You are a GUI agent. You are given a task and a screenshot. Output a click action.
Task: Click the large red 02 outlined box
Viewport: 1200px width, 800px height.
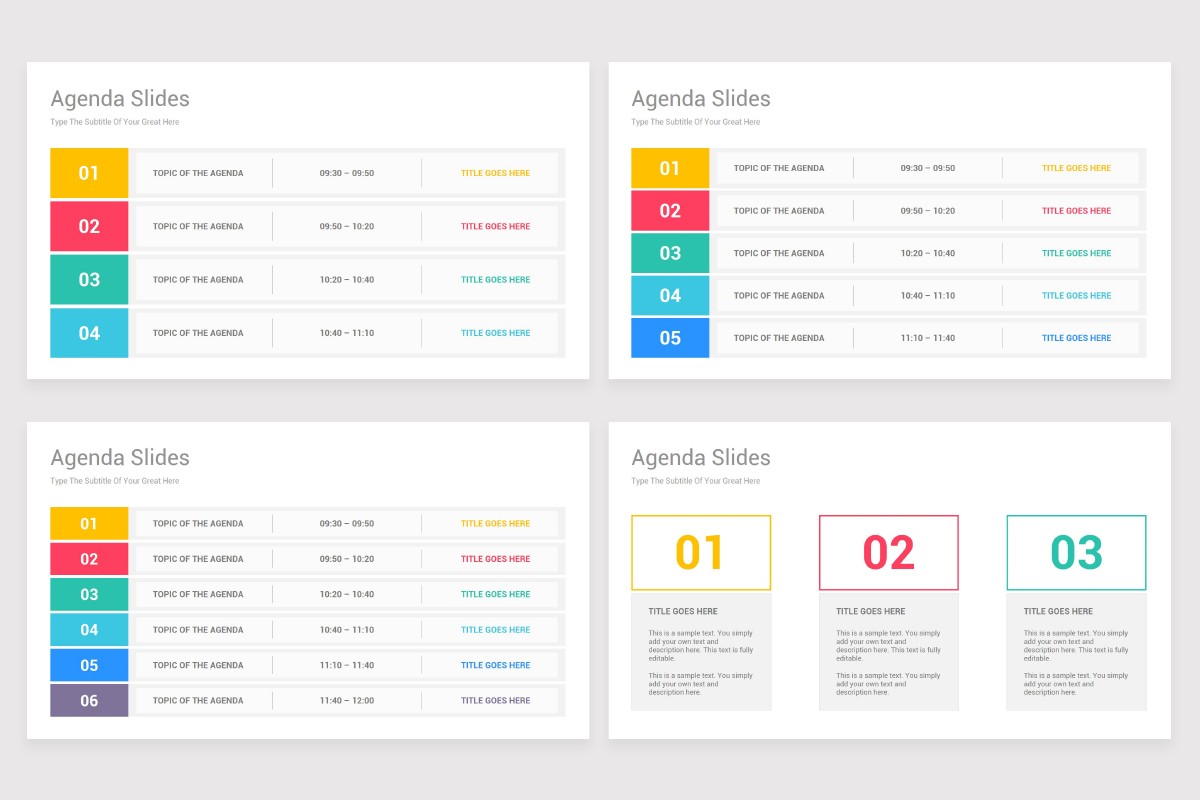888,552
